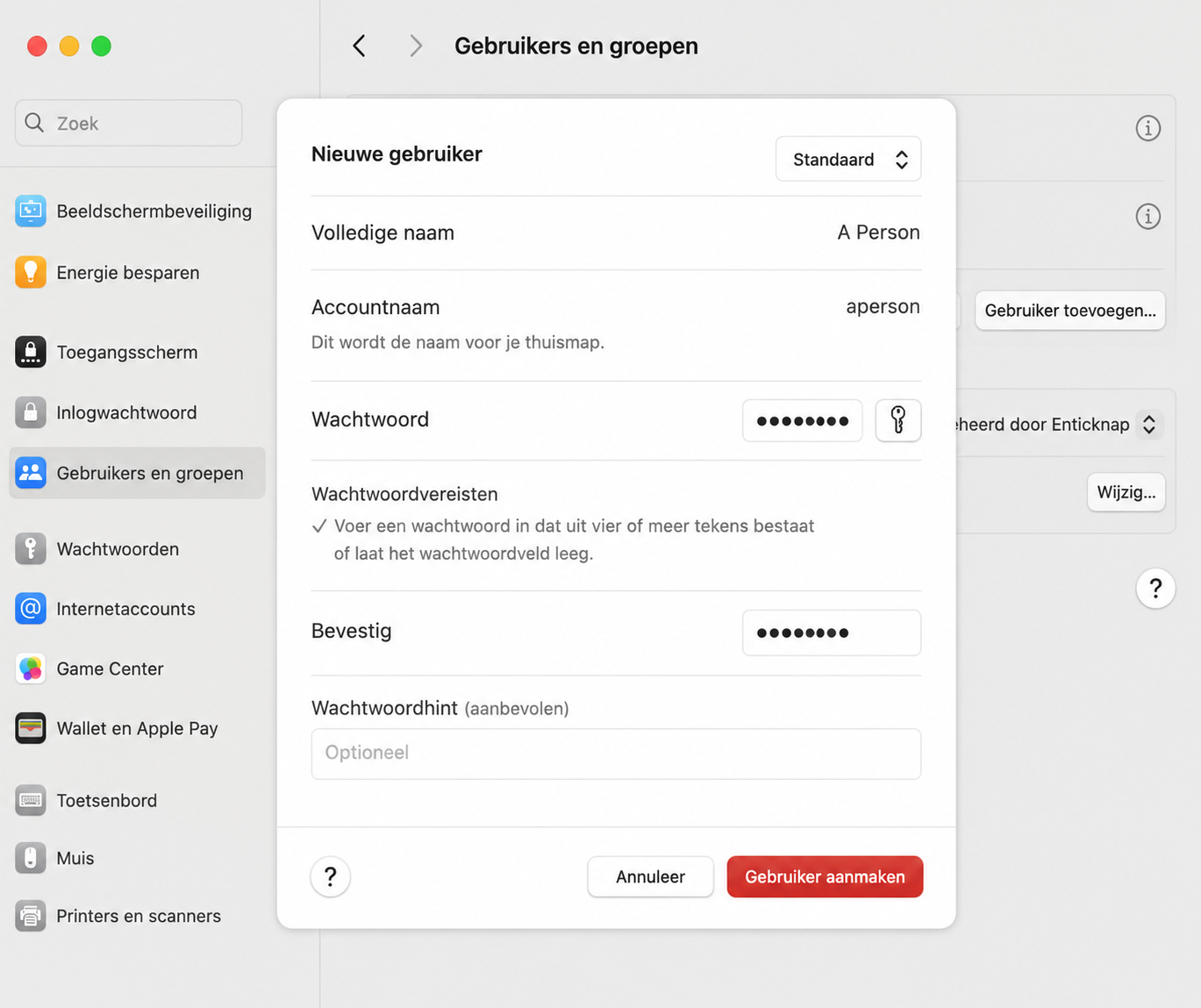
Task: Click the help question mark in dialog
Action: click(331, 876)
